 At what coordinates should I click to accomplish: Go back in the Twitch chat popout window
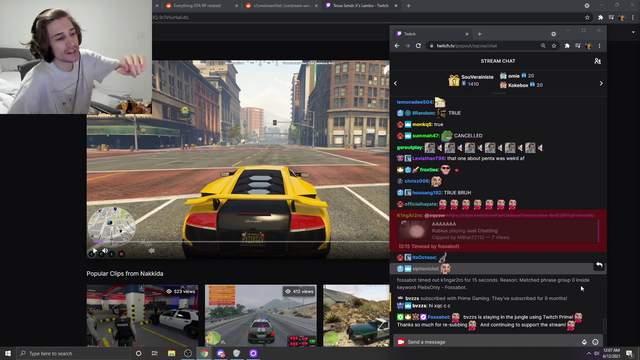[397, 46]
